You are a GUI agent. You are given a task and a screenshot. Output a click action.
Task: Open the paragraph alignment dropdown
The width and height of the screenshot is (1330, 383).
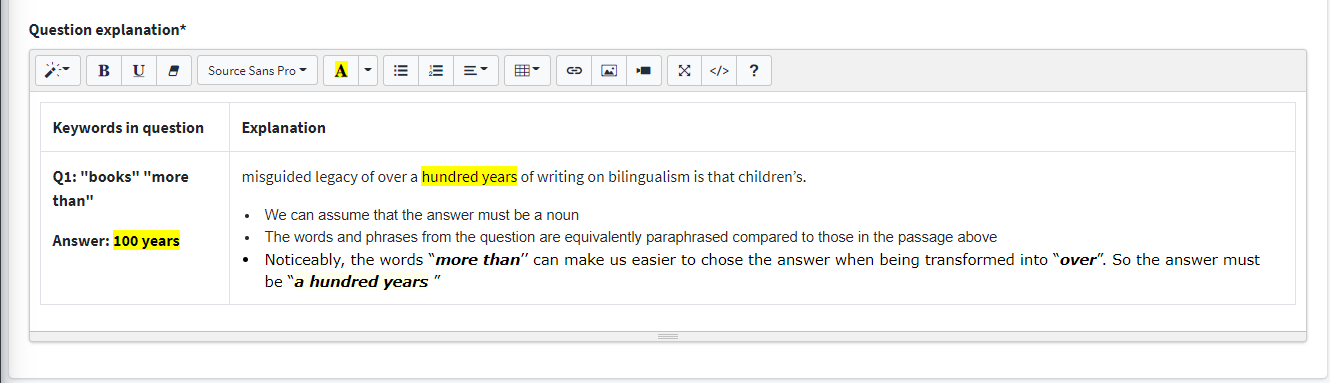[x=475, y=71]
